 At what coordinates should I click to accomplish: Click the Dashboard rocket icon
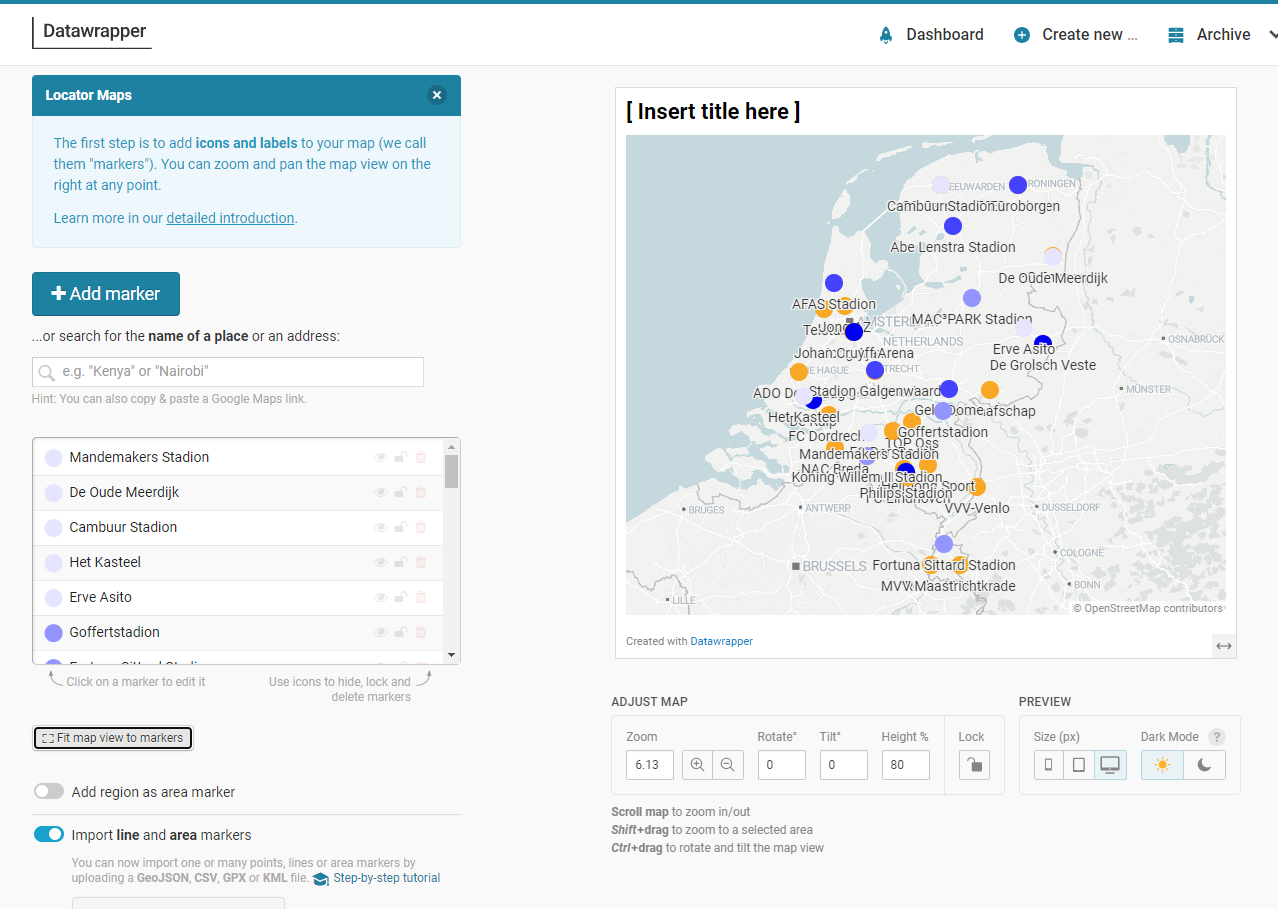click(886, 34)
